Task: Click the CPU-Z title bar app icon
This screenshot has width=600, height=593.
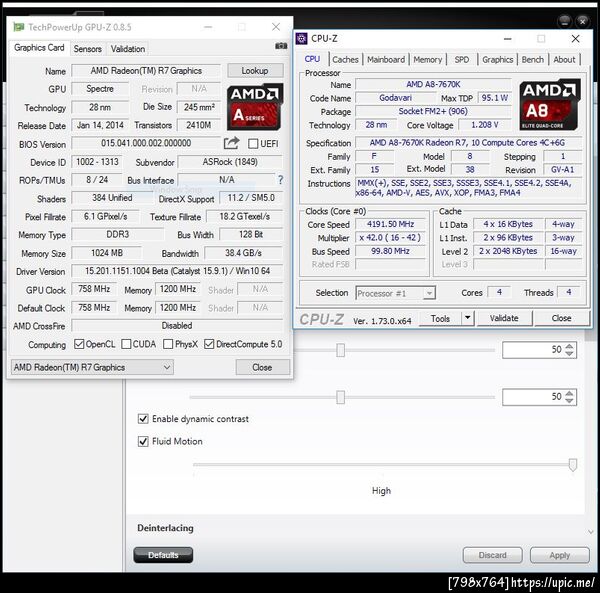Action: [x=302, y=39]
